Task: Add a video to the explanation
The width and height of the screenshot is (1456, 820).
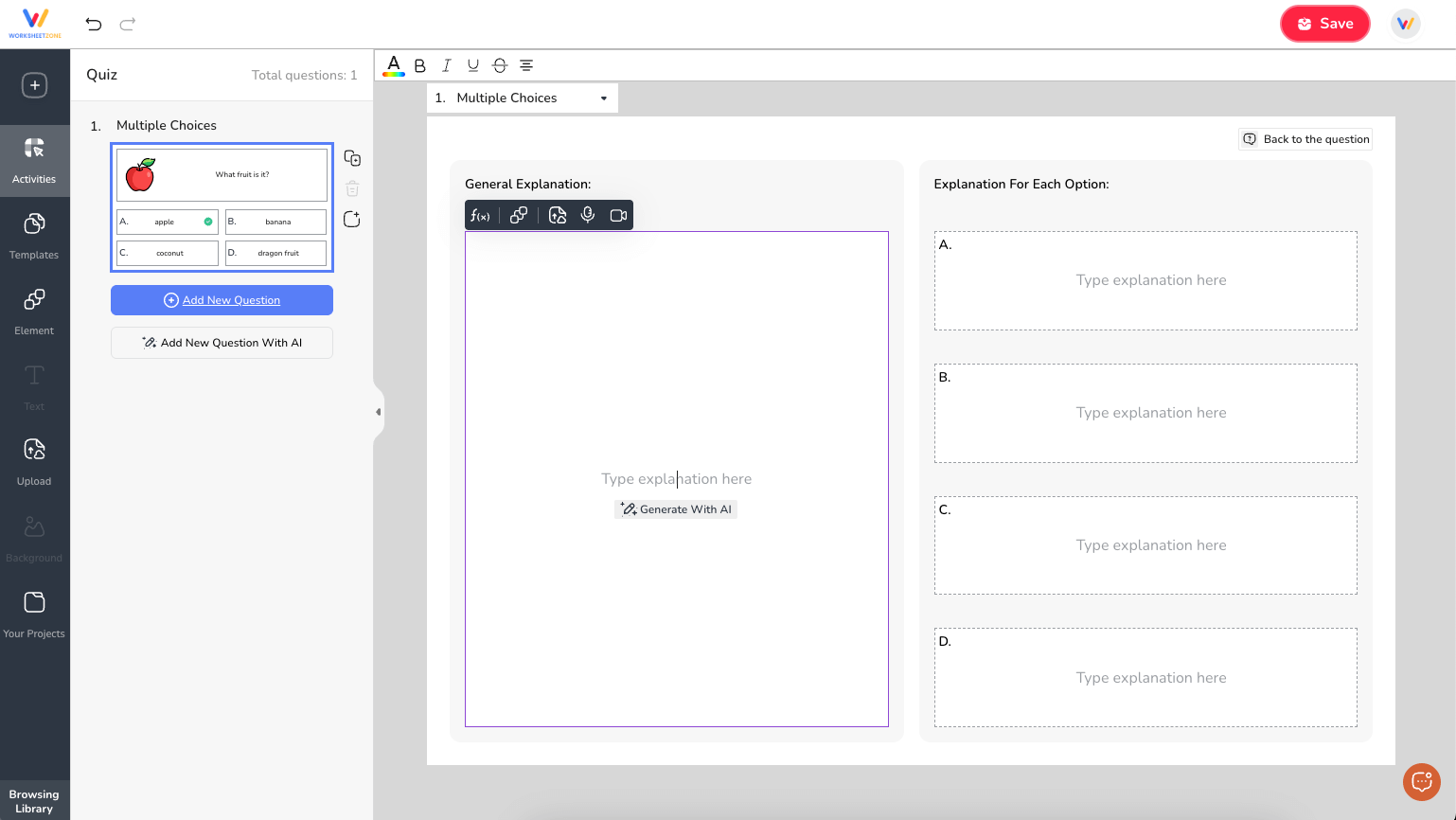Action: [619, 216]
